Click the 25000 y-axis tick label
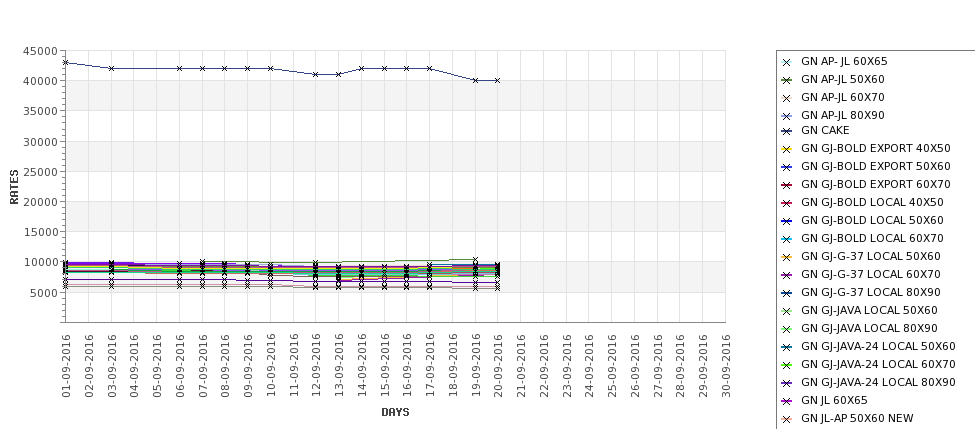Screen dimensions: 975x429 [40, 172]
